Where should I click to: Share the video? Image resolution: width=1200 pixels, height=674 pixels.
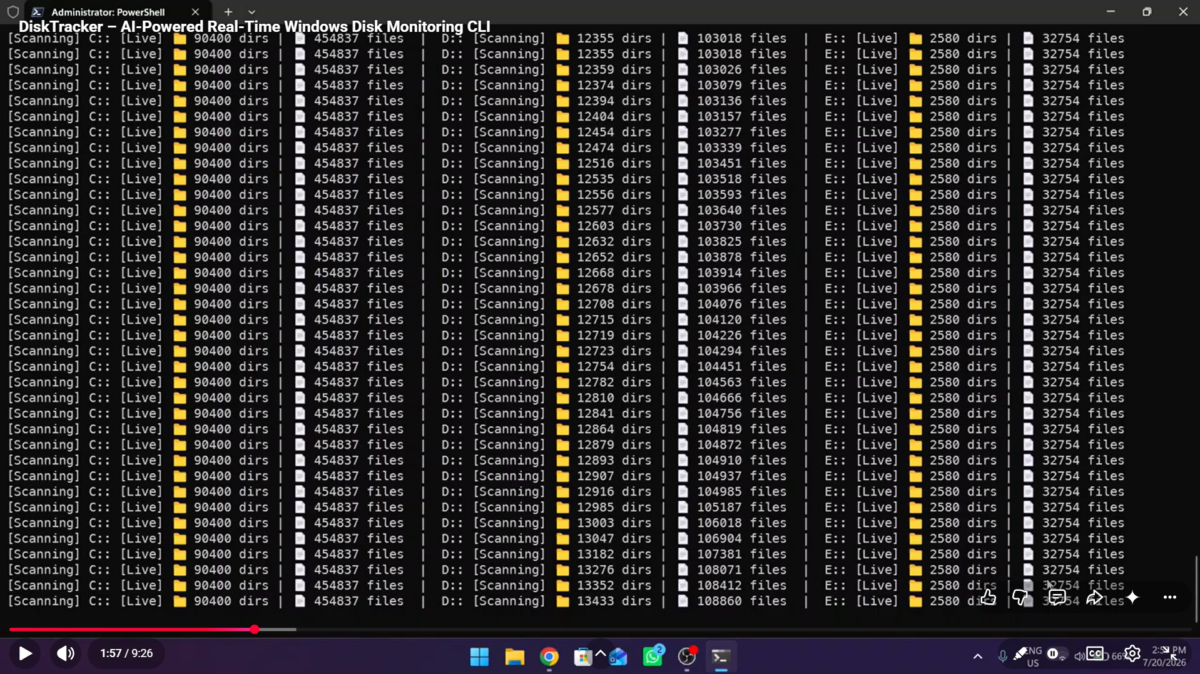1095,597
